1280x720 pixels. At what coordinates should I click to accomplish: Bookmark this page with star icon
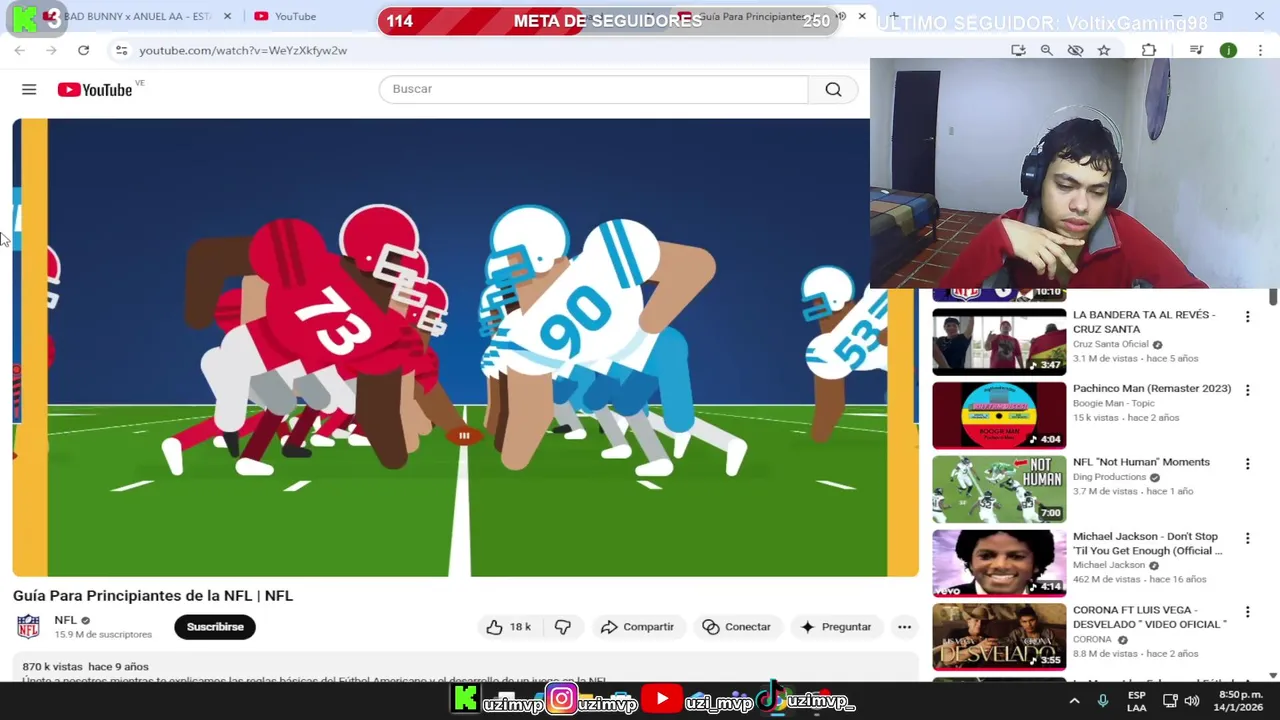[x=1104, y=50]
